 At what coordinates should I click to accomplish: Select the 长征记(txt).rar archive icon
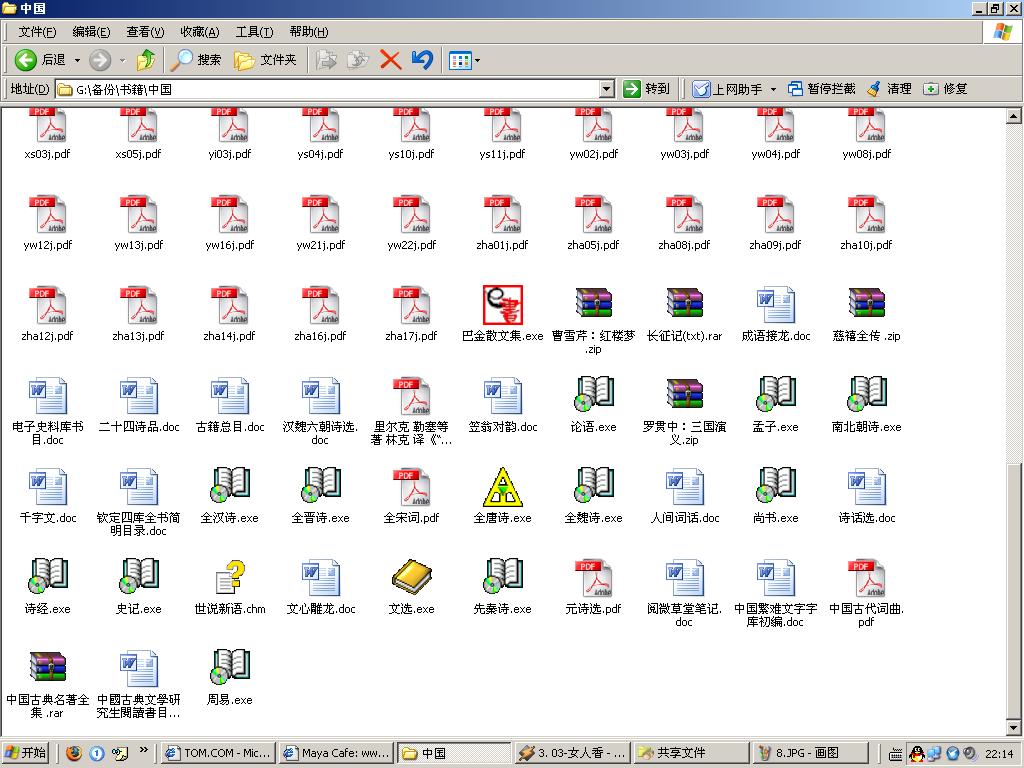coord(684,304)
